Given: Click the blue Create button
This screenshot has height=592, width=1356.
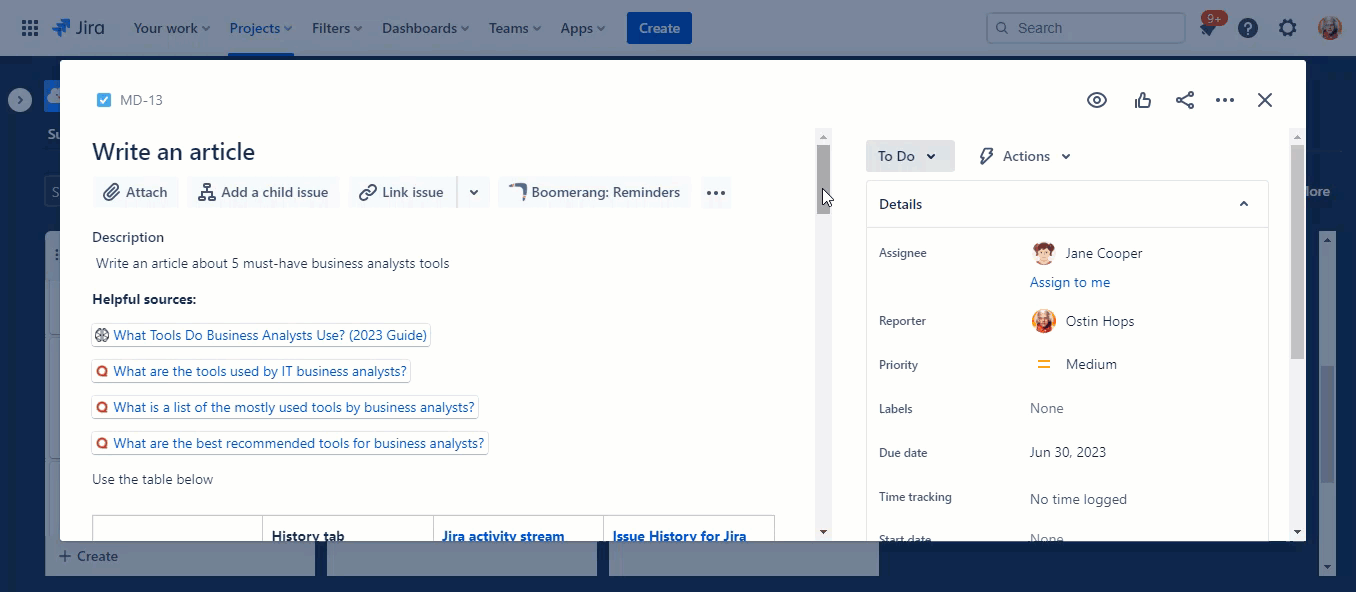Looking at the screenshot, I should click(x=659, y=28).
